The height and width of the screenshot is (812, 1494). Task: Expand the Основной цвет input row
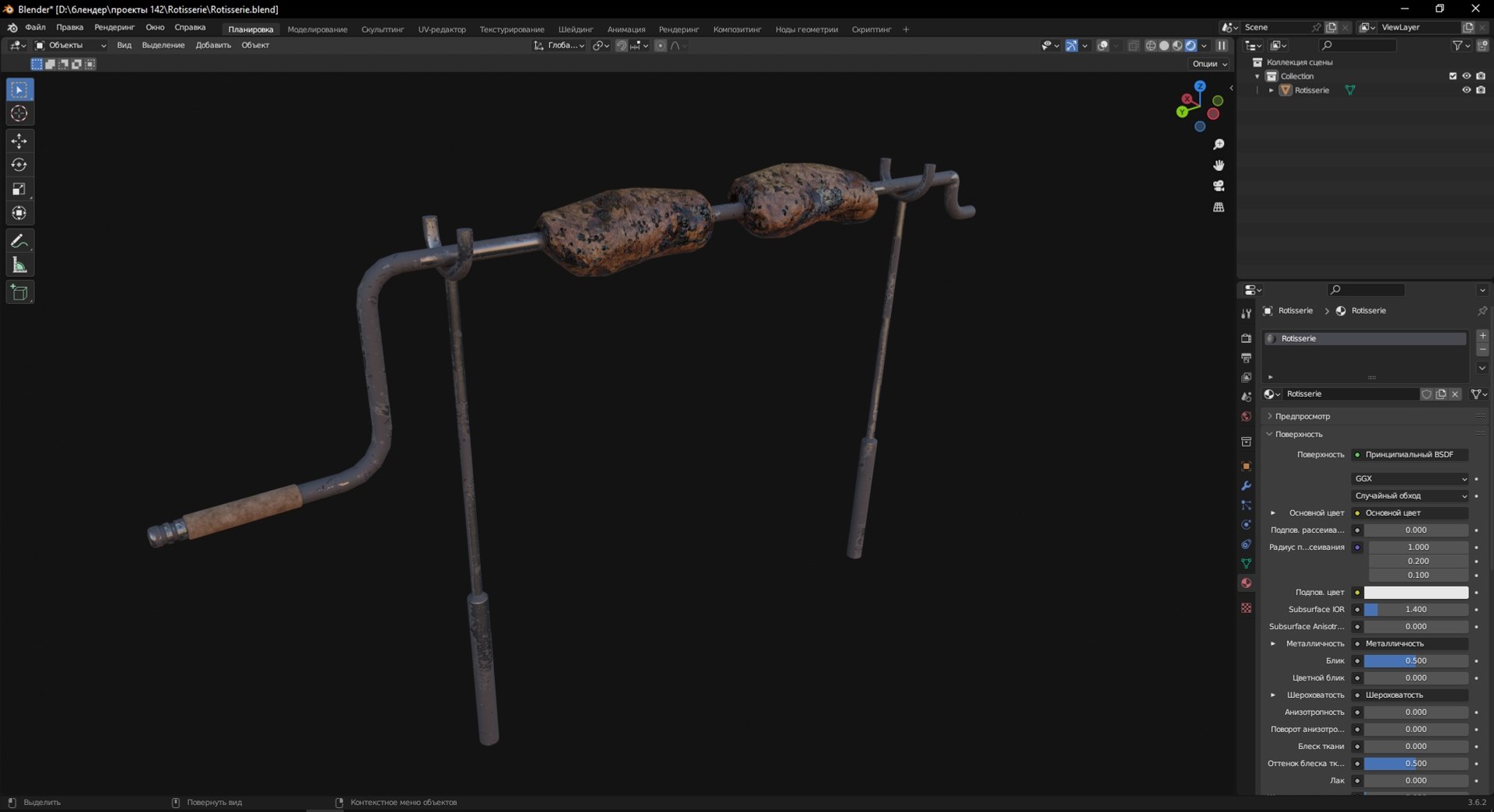click(x=1273, y=513)
